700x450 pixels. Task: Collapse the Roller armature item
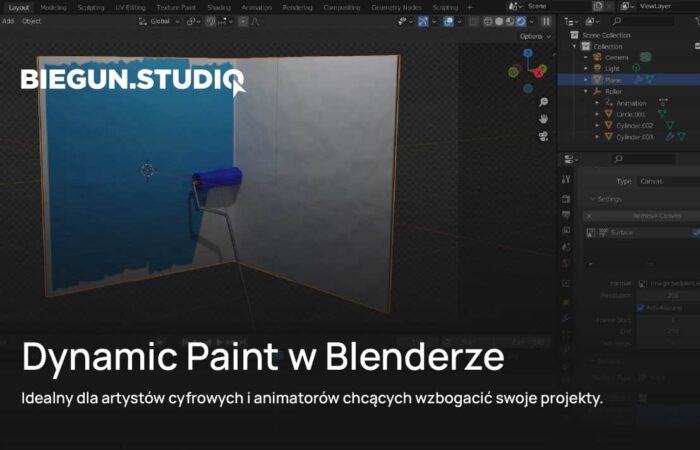coord(586,92)
